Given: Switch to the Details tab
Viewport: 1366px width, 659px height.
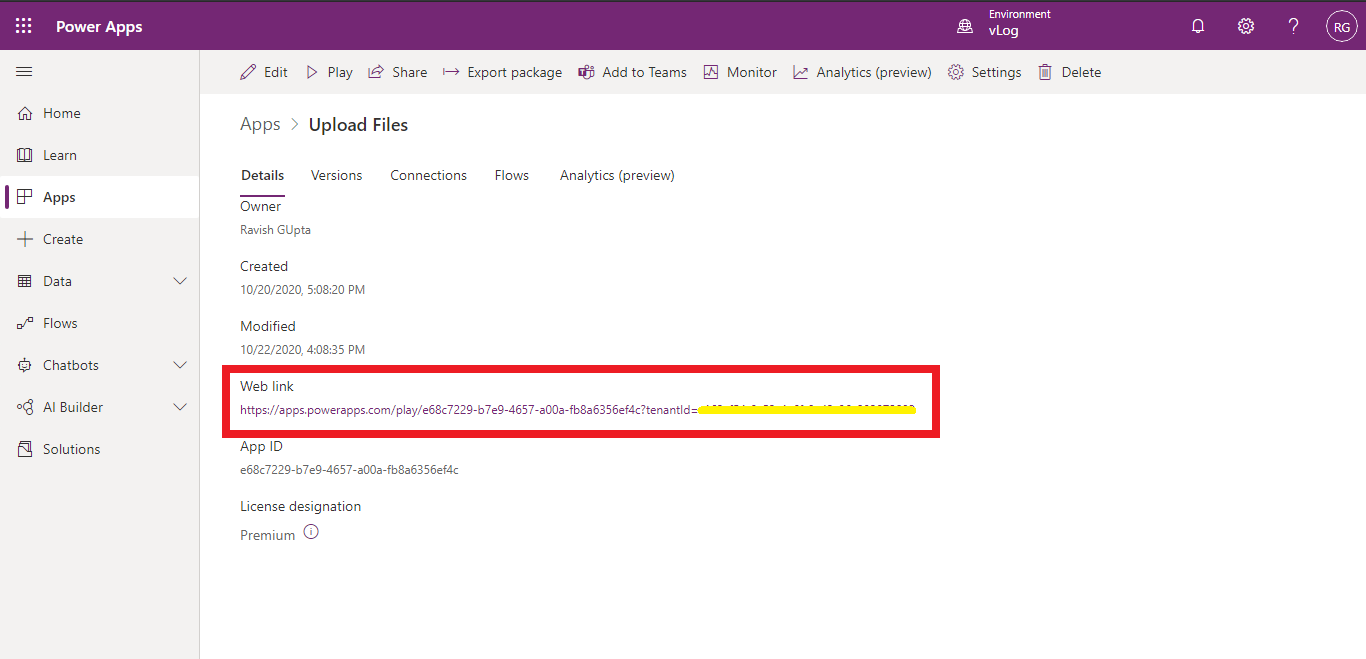Looking at the screenshot, I should coord(263,176).
